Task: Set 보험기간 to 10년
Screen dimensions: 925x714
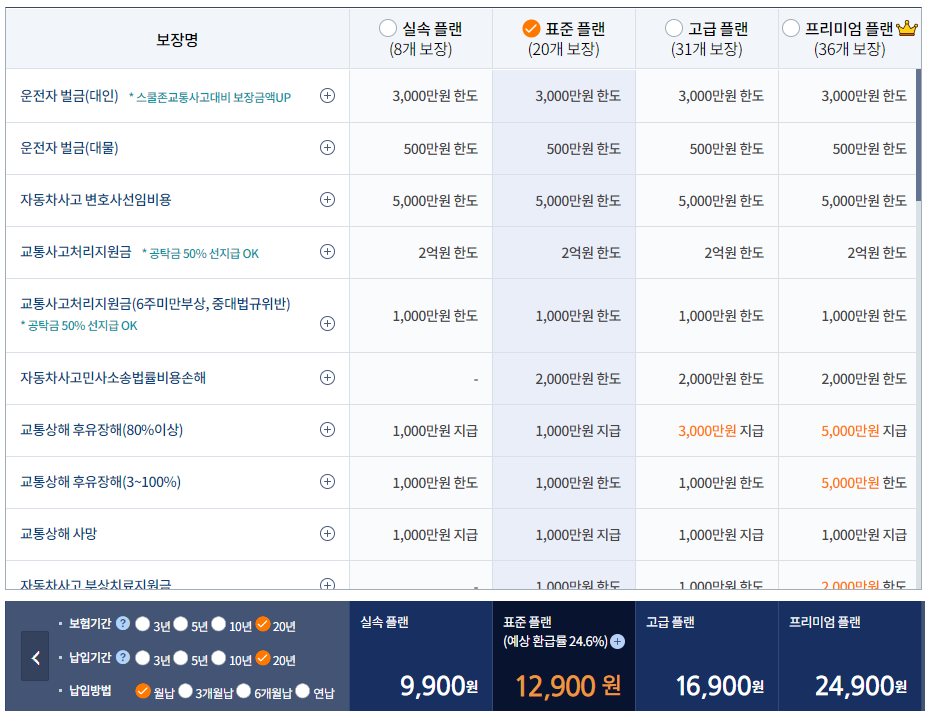Action: point(218,624)
